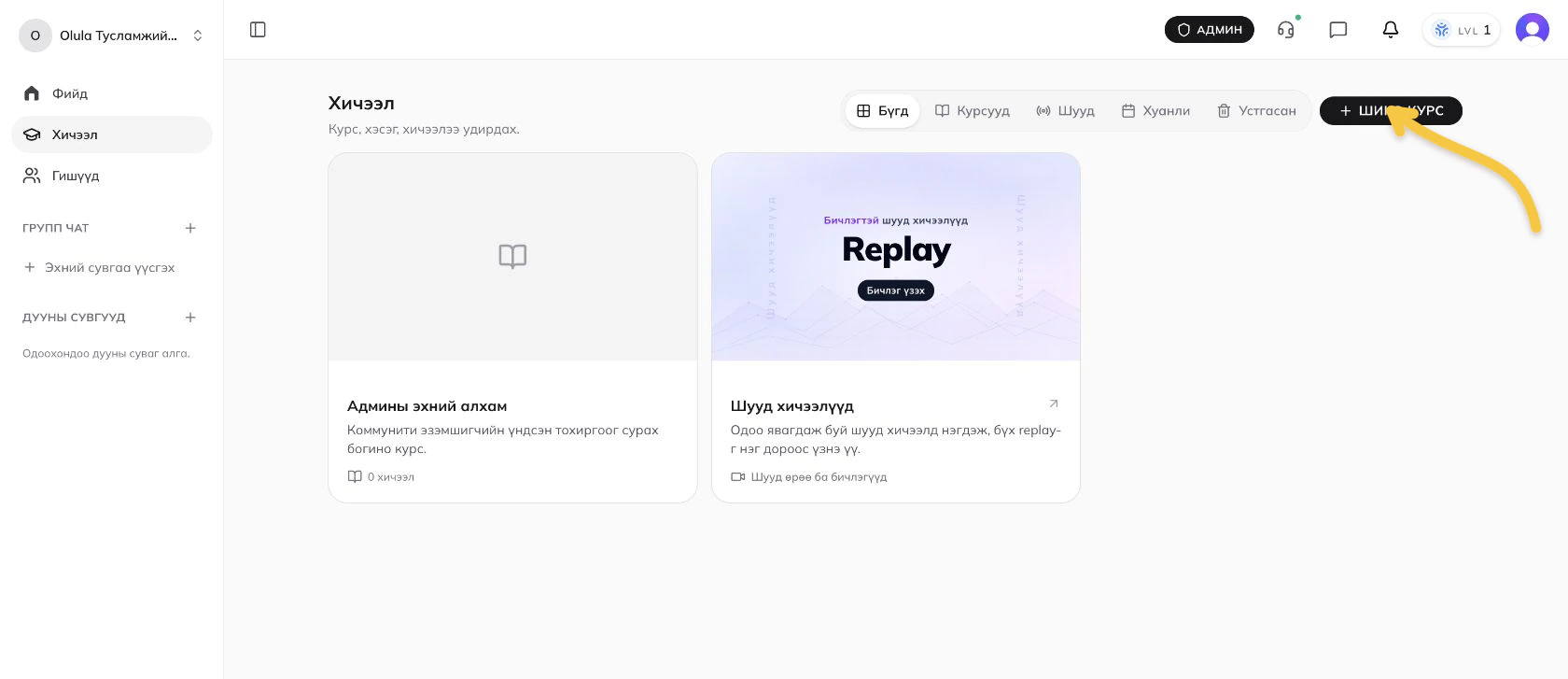This screenshot has height=679, width=1568.
Task: Open Хичээл in the sidebar
Action: point(112,134)
